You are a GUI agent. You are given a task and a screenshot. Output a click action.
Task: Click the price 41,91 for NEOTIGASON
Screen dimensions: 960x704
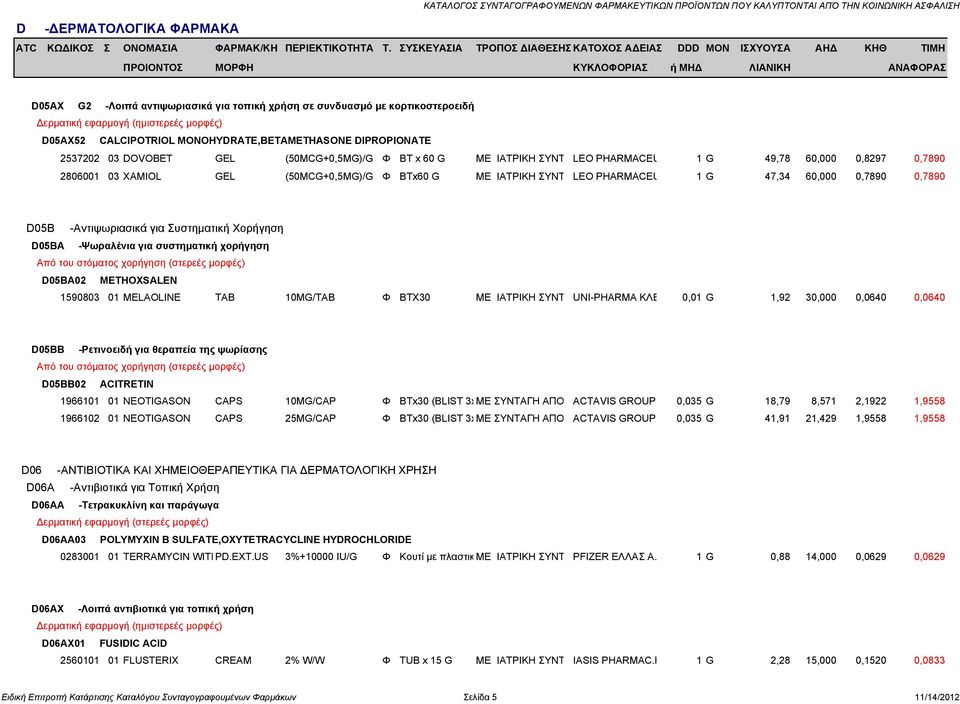(778, 419)
